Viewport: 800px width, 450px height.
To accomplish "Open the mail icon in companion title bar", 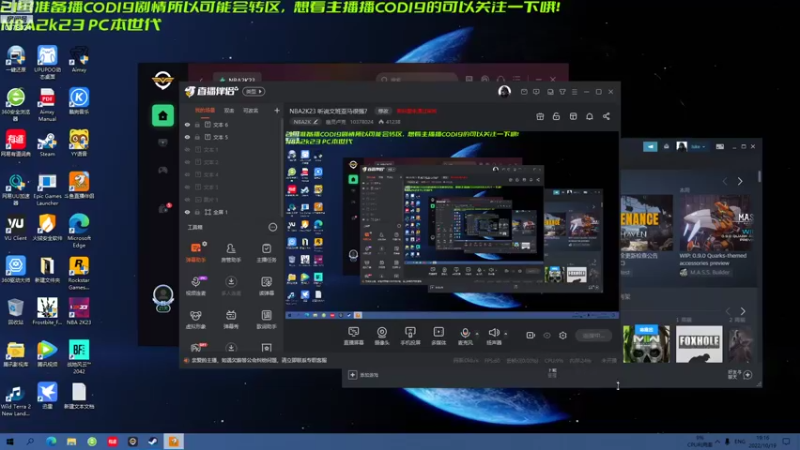I will coord(524,92).
